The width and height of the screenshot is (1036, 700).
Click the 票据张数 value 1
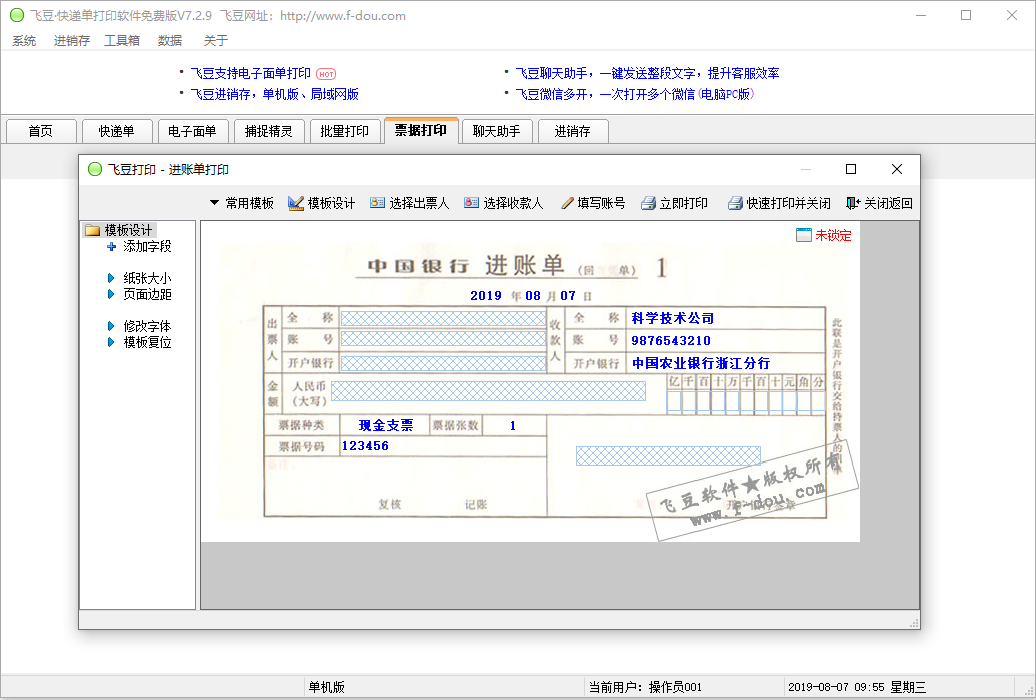tap(513, 426)
